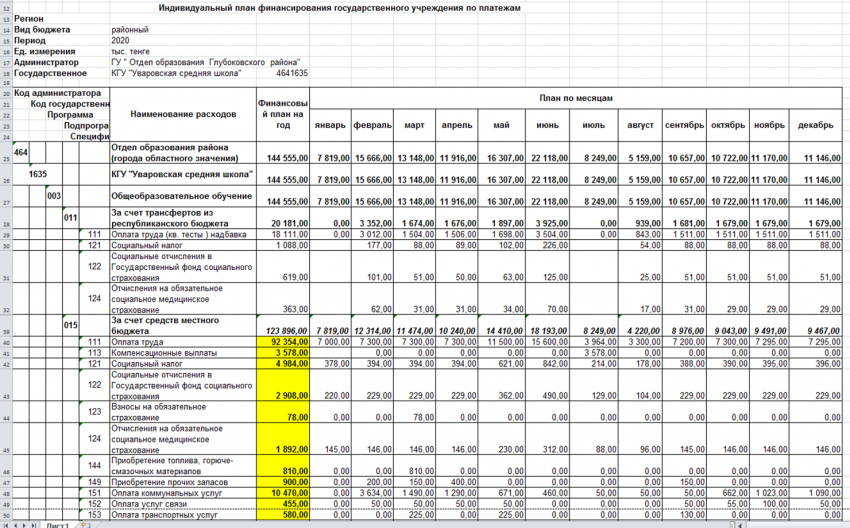Viewport: 850px width, 528px height.
Task: Select the 'План по месяцам' merged header
Action: click(x=576, y=98)
